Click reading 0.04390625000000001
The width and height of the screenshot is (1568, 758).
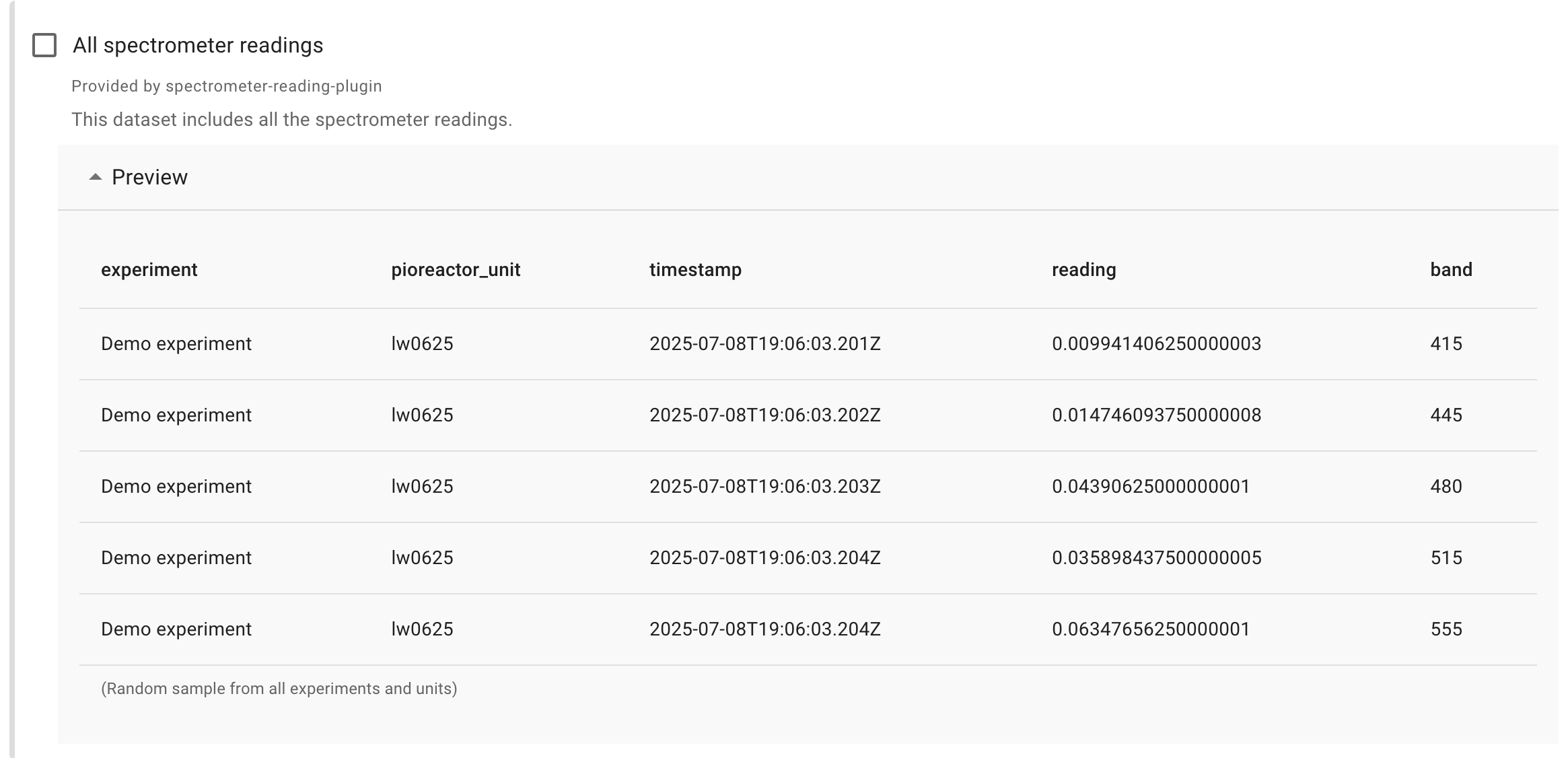[x=1151, y=487]
